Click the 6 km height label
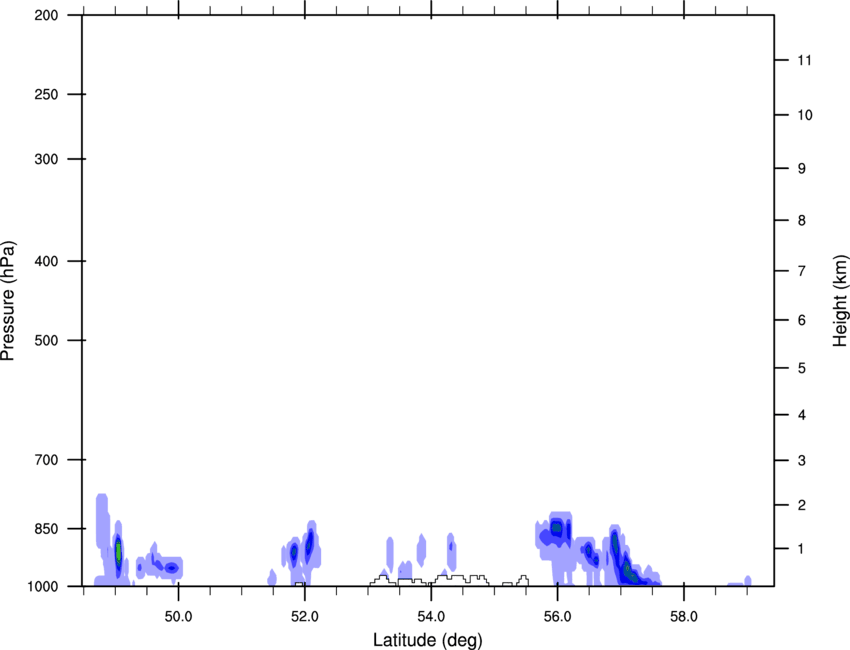 pyautogui.click(x=802, y=320)
